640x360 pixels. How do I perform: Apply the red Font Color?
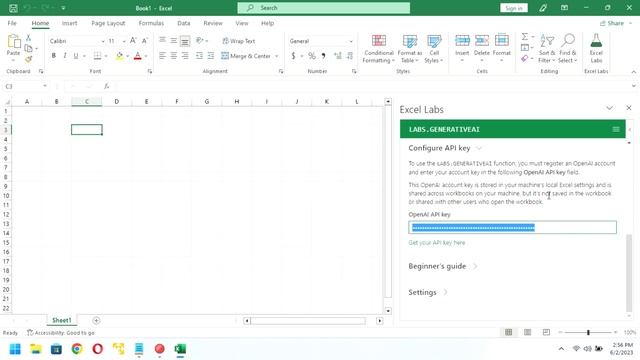(x=138, y=56)
